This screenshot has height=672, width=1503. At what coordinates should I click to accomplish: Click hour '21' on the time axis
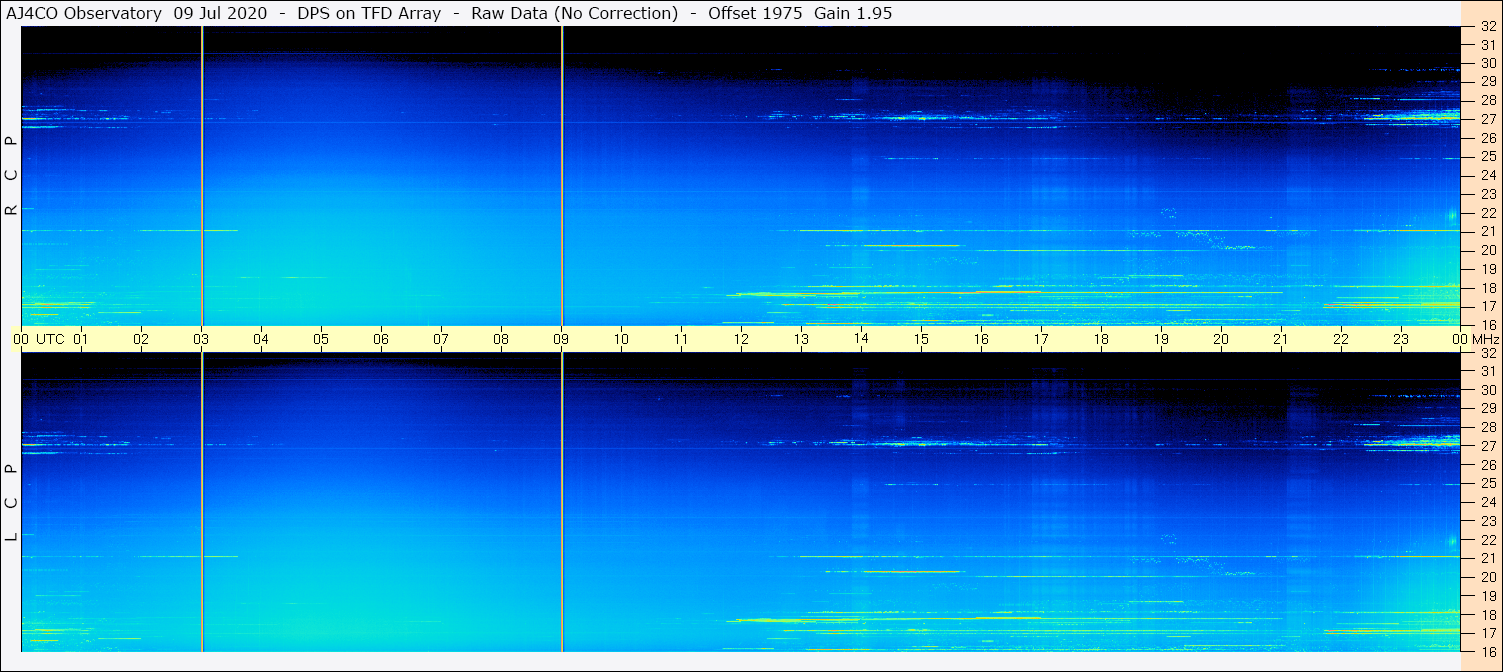(1281, 339)
